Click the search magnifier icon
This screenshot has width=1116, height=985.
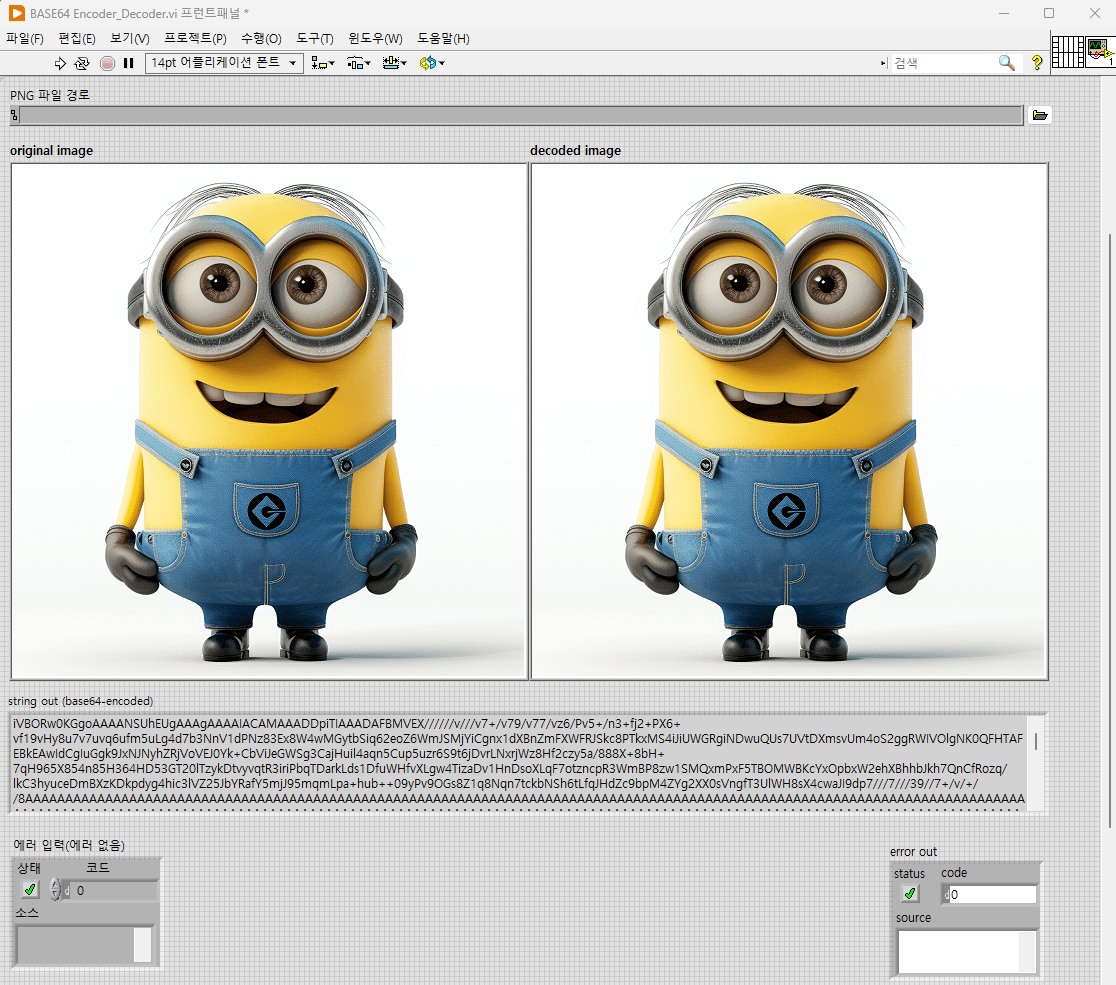1006,63
